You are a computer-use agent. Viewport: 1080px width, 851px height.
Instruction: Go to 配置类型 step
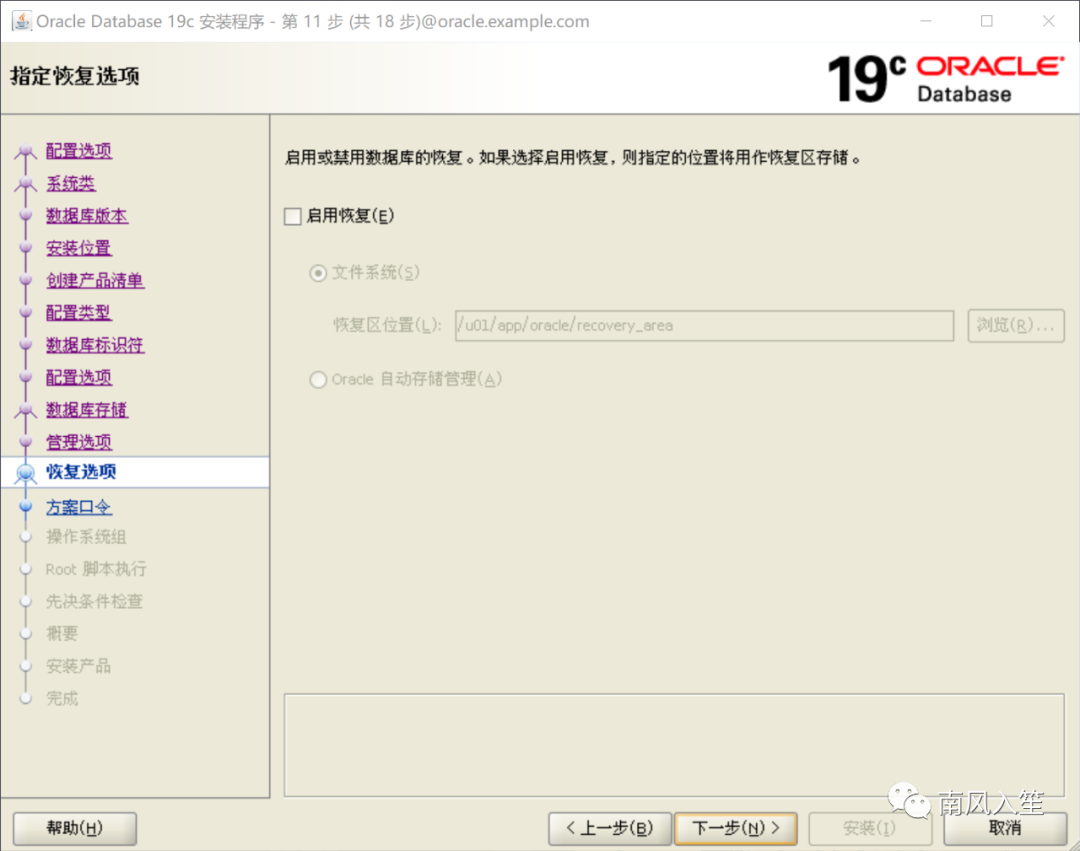pos(79,313)
